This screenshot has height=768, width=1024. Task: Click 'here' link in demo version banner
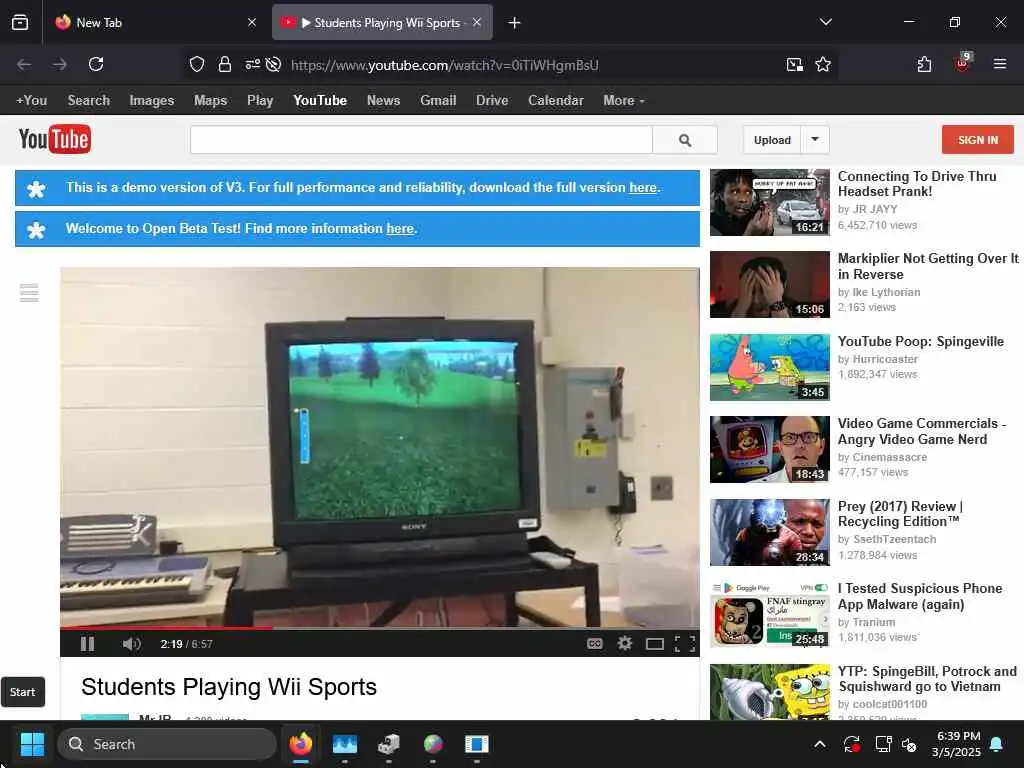click(643, 187)
